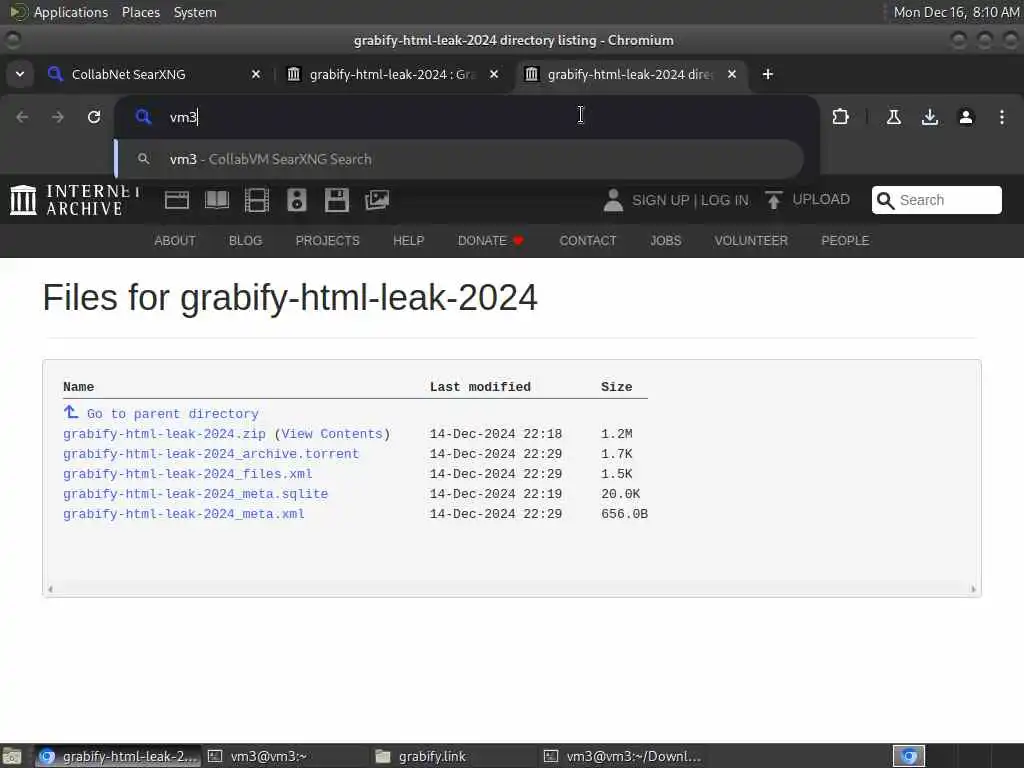This screenshot has height=768, width=1024.
Task: Open the CONTACT menu item
Action: coord(588,240)
